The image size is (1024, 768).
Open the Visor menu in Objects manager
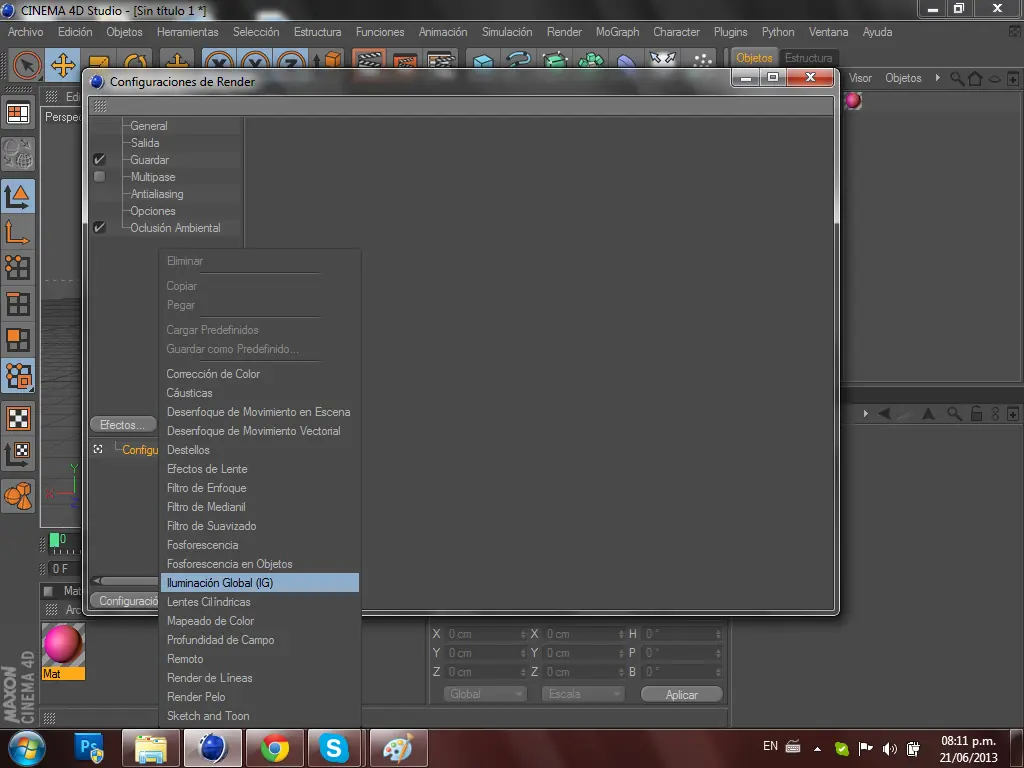tap(860, 78)
